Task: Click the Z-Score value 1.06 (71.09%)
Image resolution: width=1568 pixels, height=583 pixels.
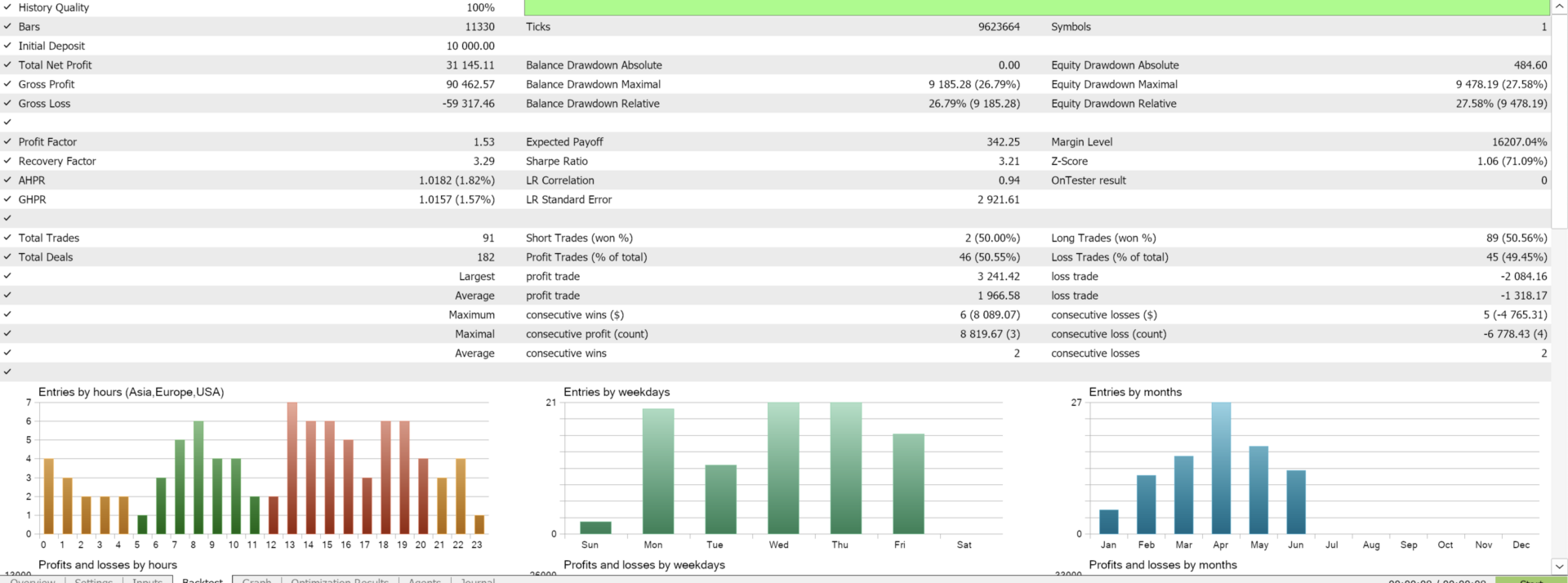Action: tap(1512, 161)
